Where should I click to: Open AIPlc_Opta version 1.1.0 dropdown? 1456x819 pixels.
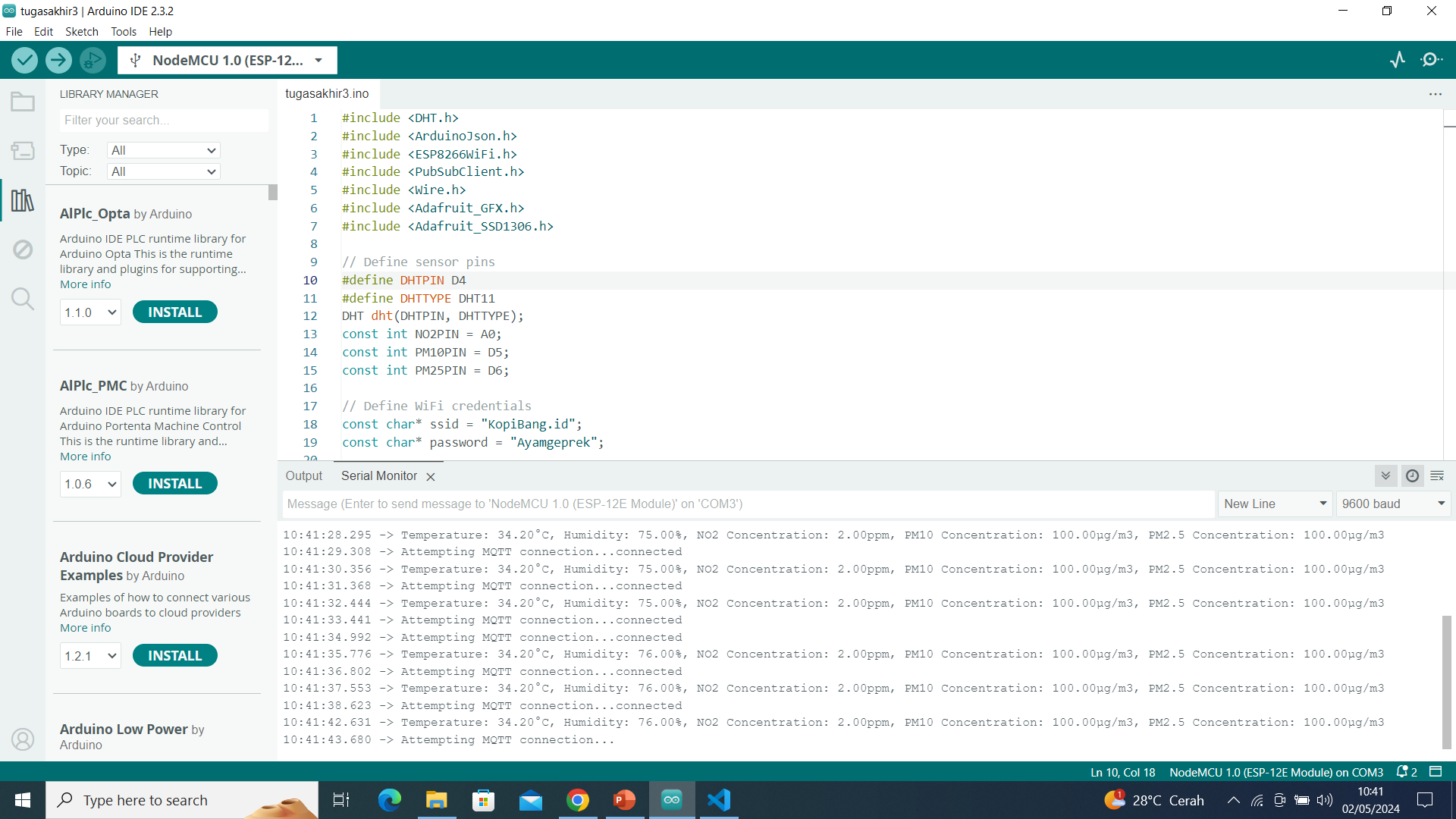90,312
